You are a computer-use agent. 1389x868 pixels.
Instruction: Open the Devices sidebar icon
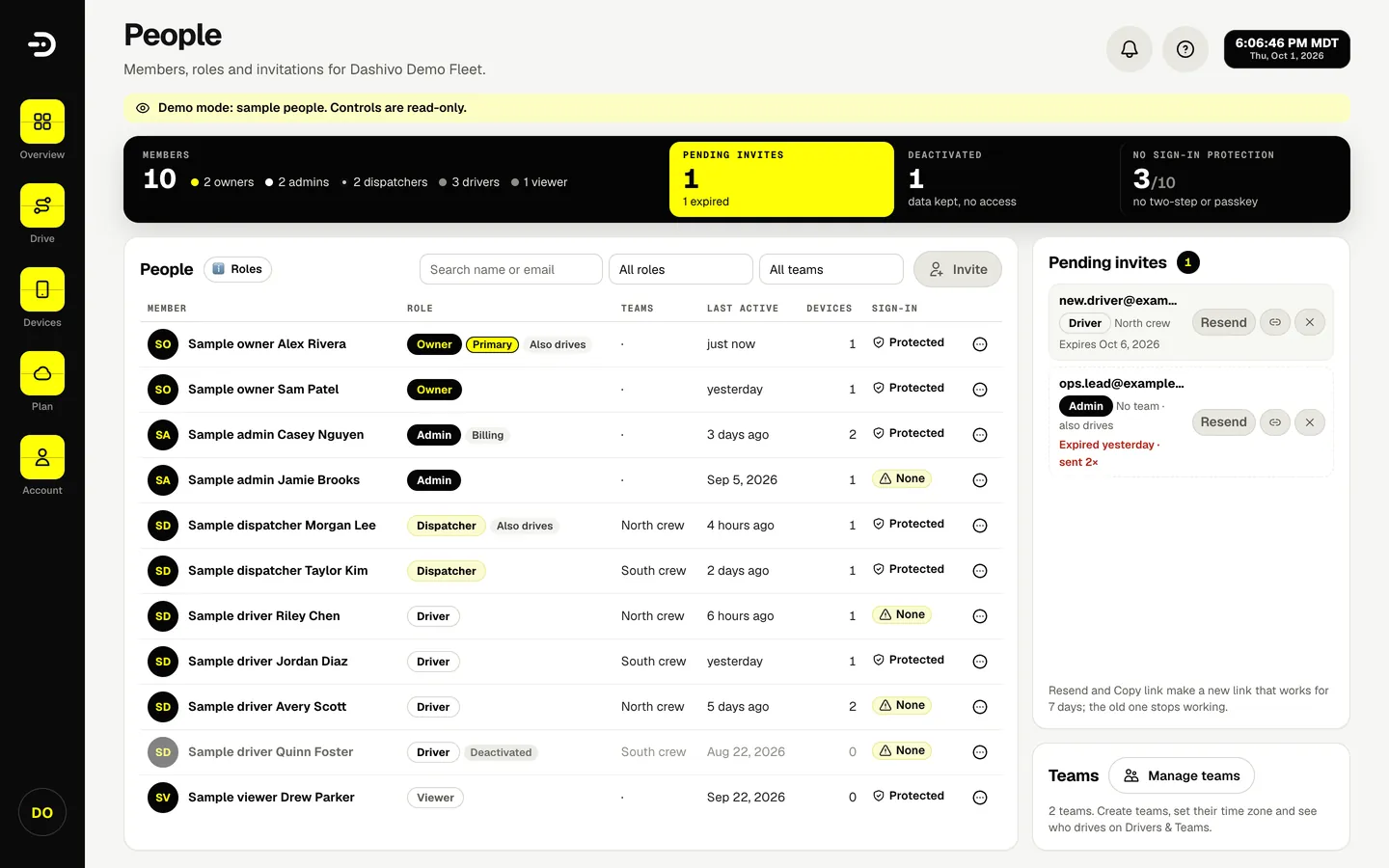[x=42, y=289]
